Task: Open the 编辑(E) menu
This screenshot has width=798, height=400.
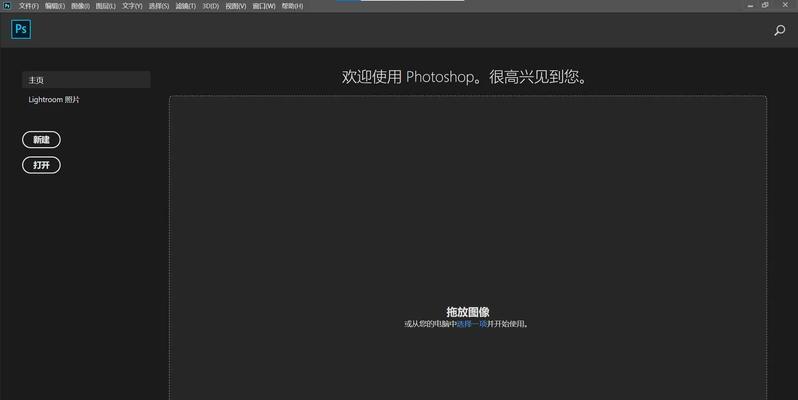Action: tap(54, 6)
